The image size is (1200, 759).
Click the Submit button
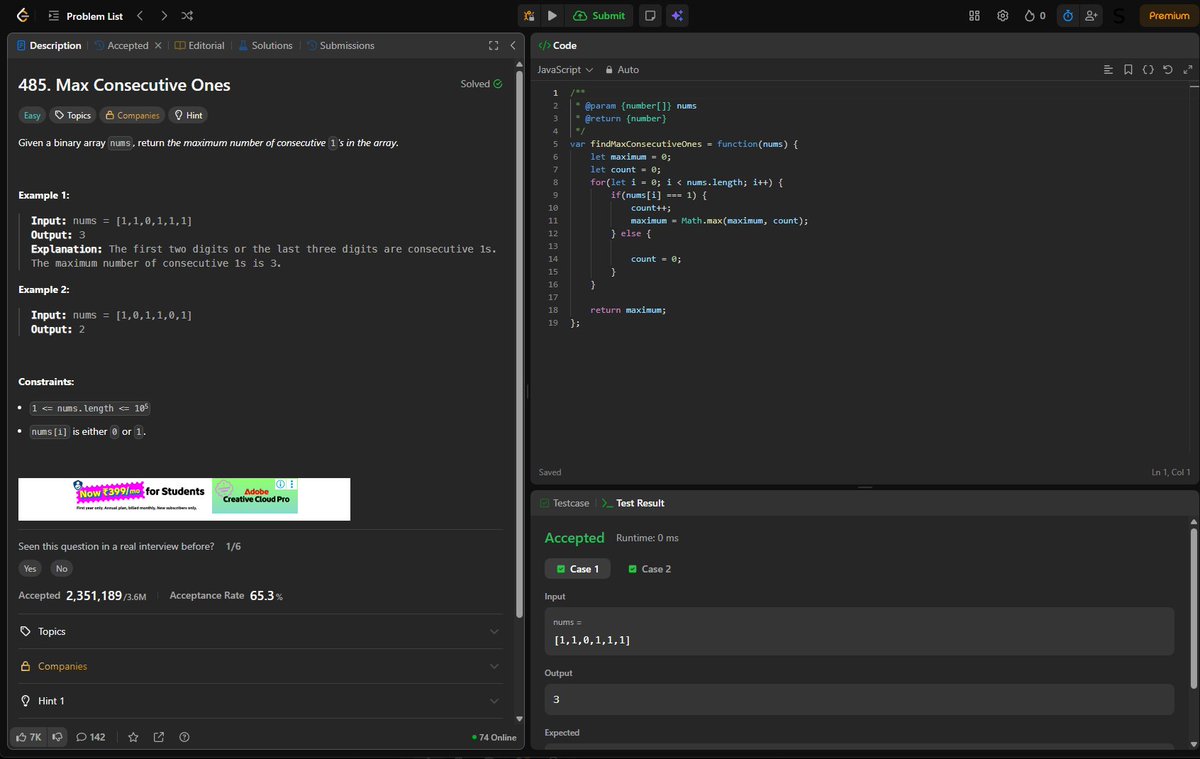coord(600,16)
